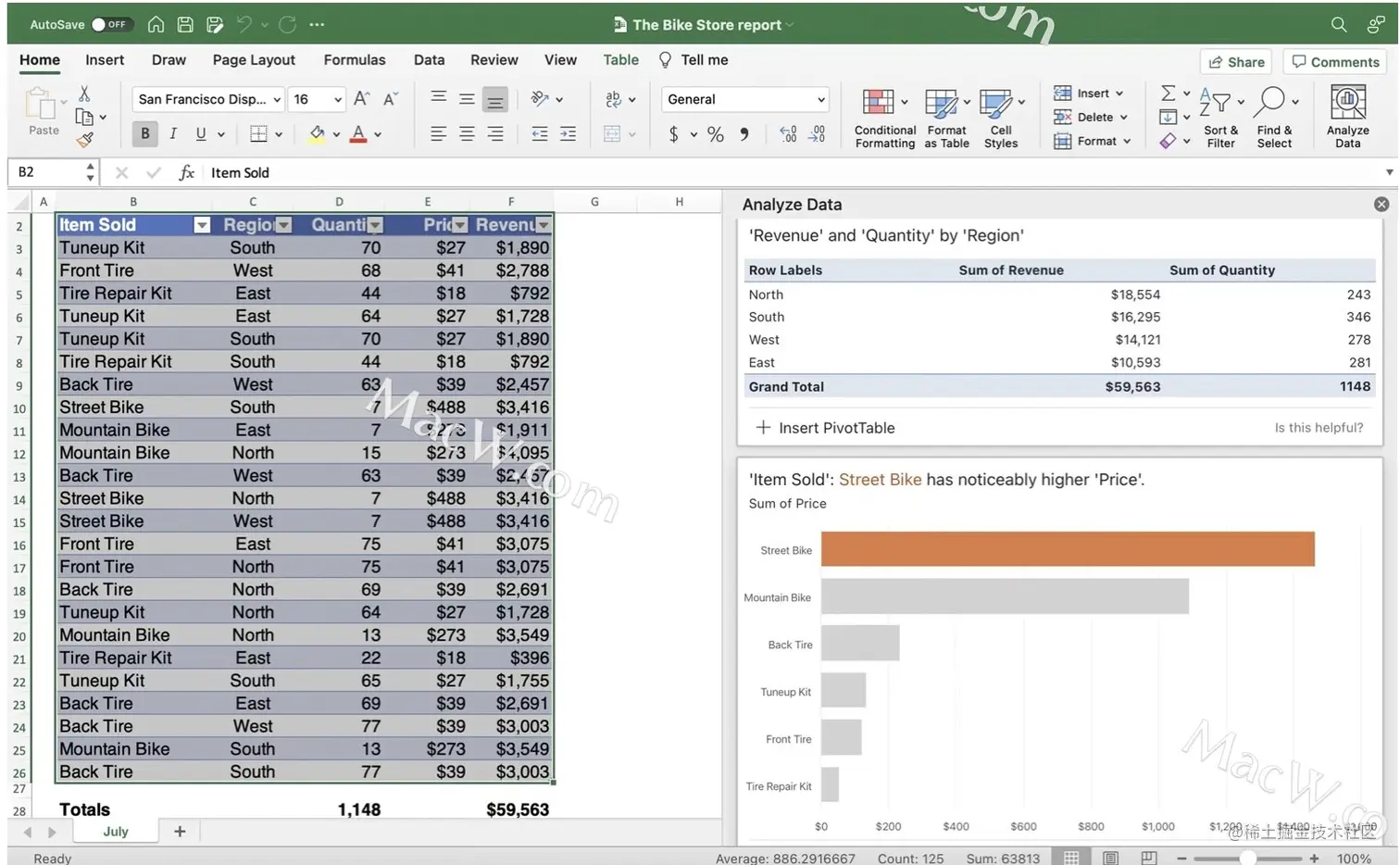Screen dimensions: 1400x865
Task: Open Cell Styles gallery
Action: coord(1001,118)
